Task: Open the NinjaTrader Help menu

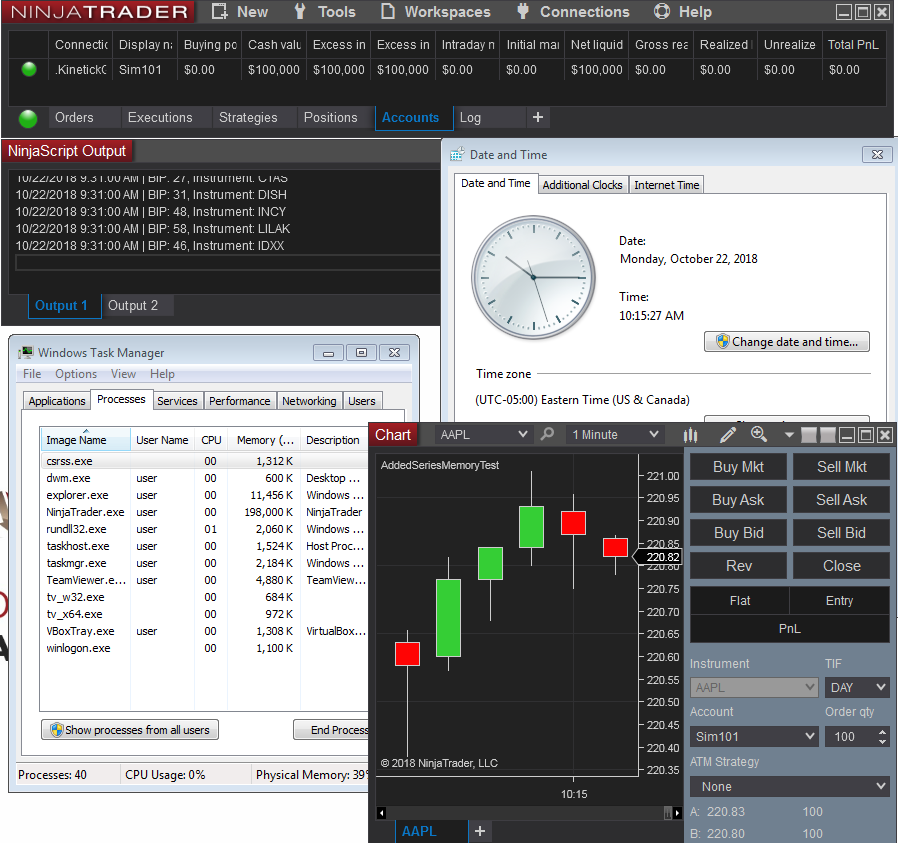Action: point(683,12)
